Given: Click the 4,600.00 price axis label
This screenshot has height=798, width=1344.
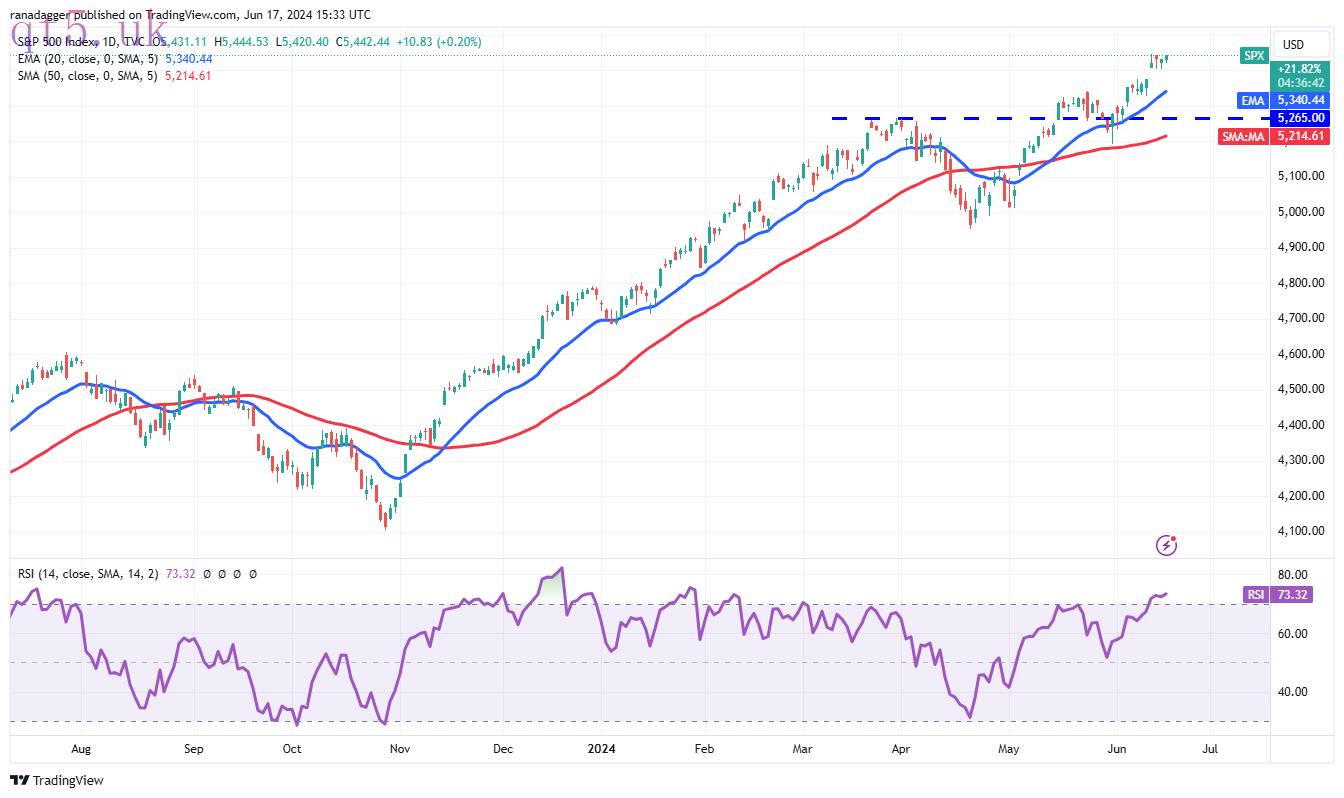Looking at the screenshot, I should 1300,353.
